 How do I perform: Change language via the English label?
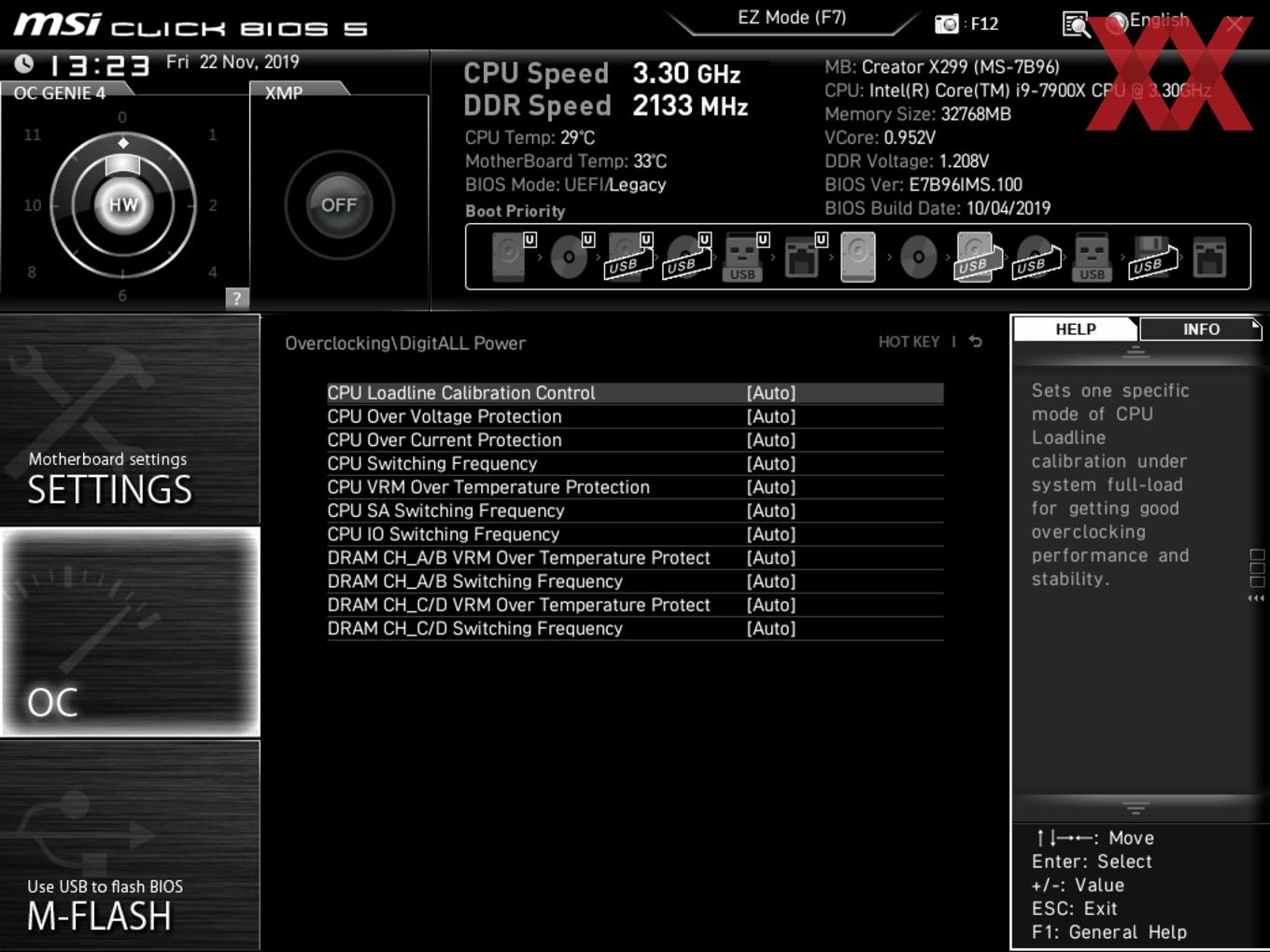point(1159,21)
